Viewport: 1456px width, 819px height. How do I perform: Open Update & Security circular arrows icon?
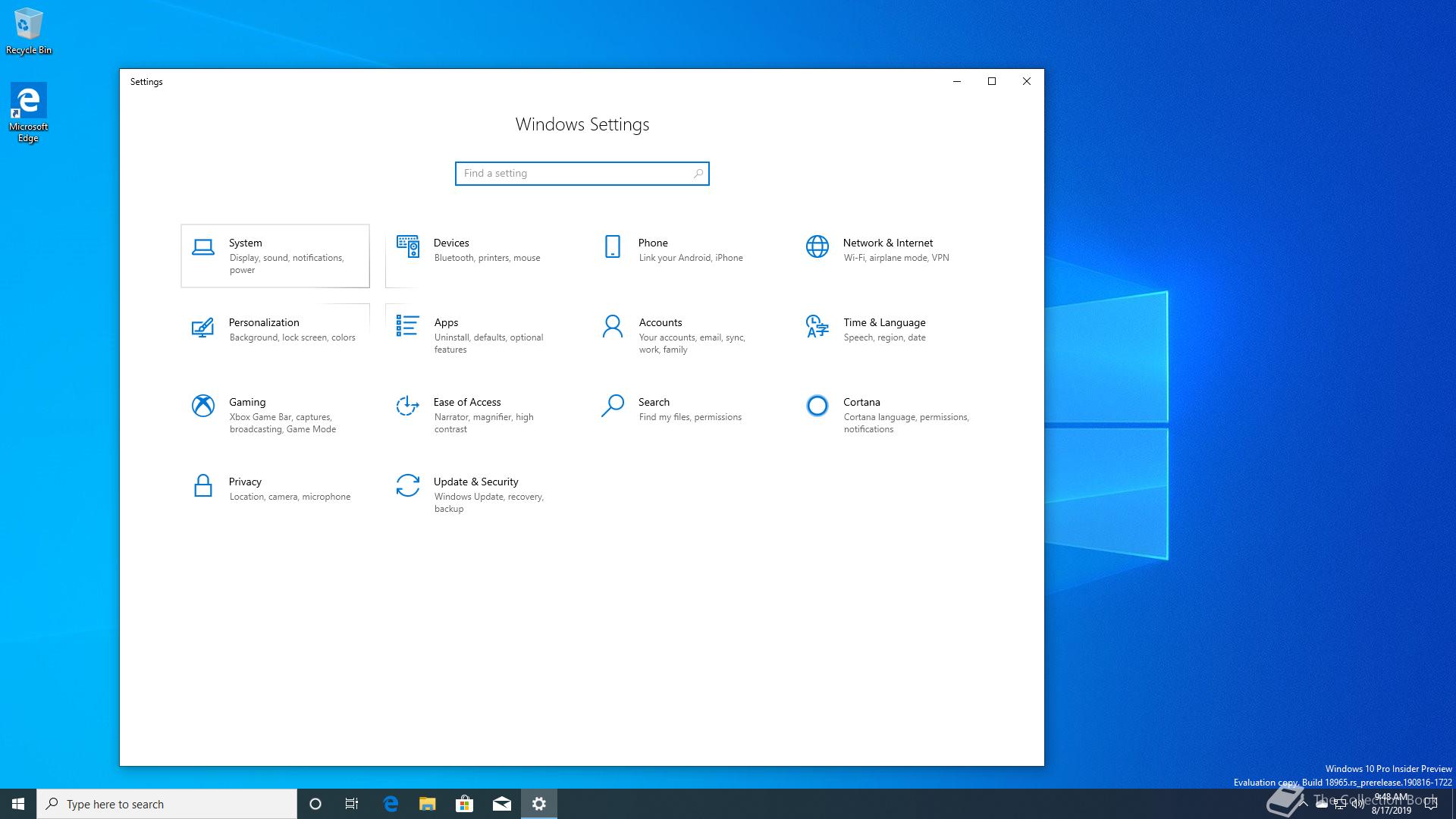(x=407, y=485)
